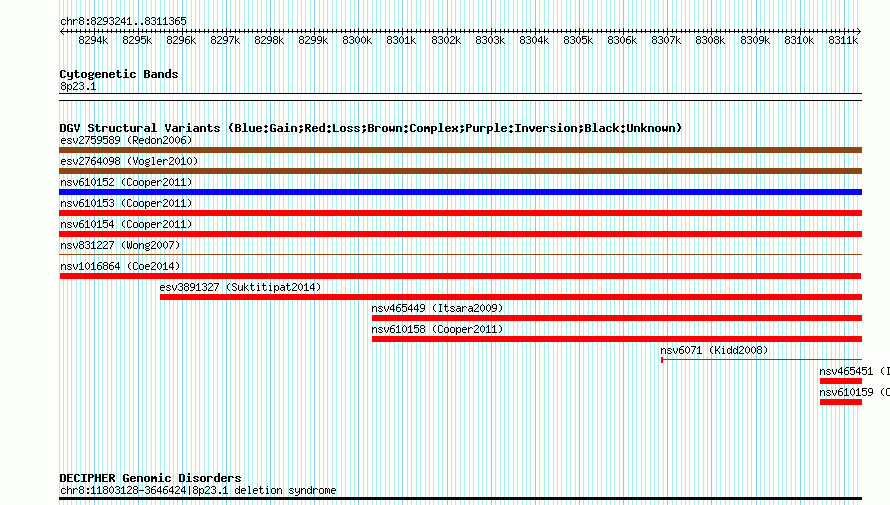The height and width of the screenshot is (505, 890).
Task: Click the 8308k ruler tick label
Action: coord(710,40)
